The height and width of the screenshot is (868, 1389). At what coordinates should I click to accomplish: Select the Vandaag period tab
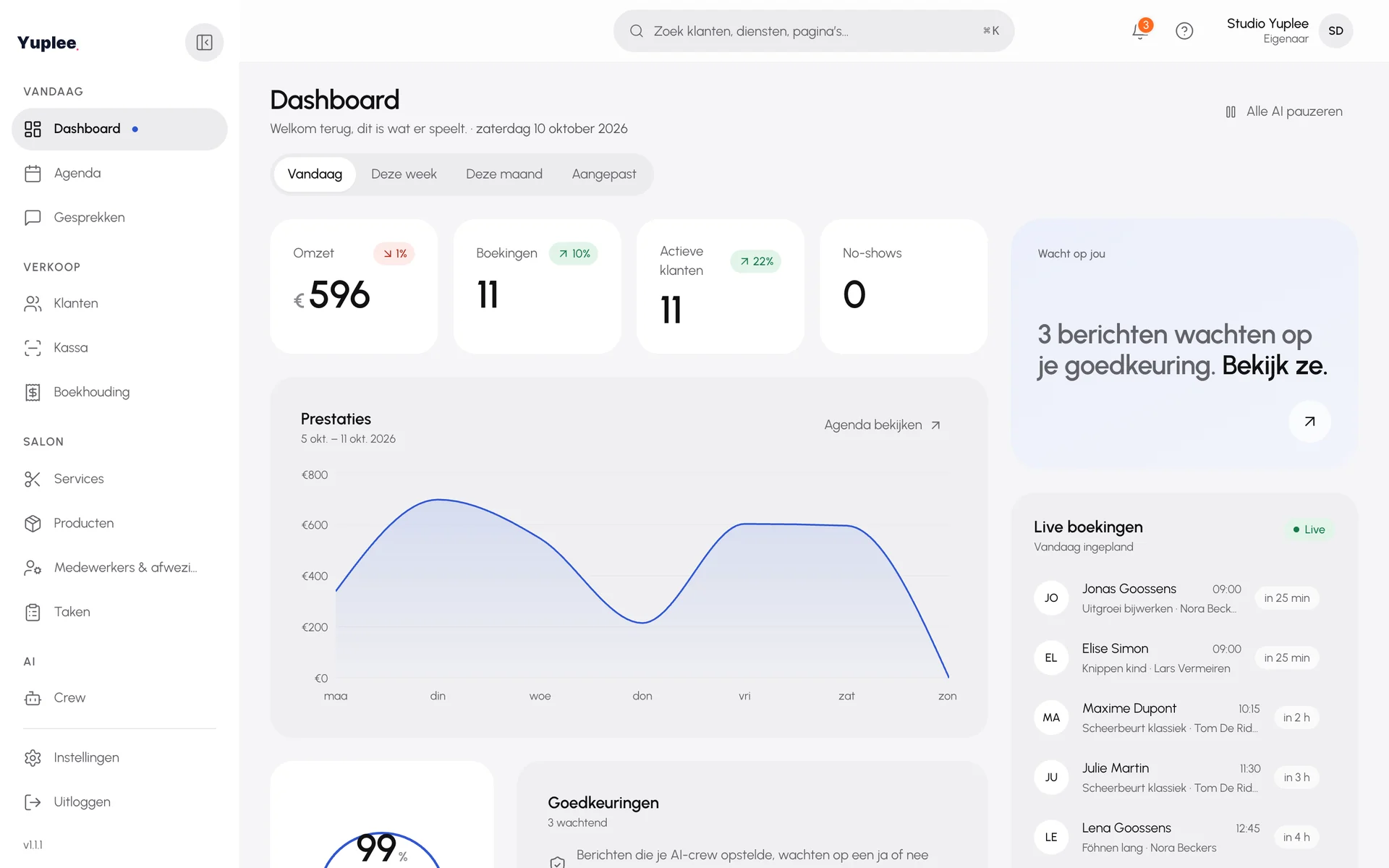pyautogui.click(x=315, y=174)
